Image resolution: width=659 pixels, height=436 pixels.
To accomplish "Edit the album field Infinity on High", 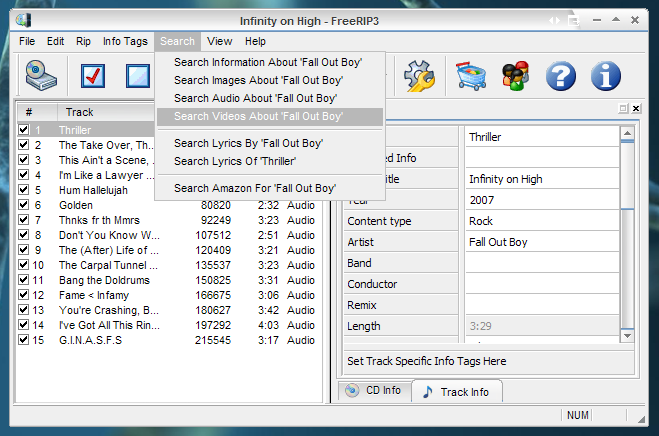I will coord(542,179).
